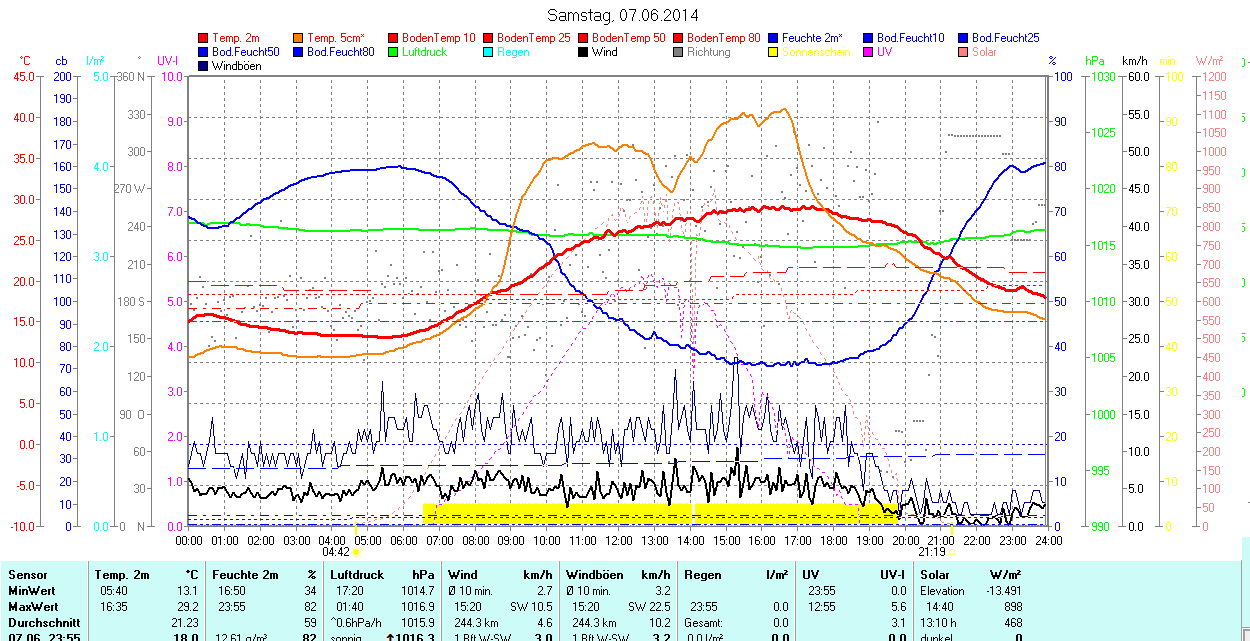Click the 12:00 time axis label

(618, 540)
